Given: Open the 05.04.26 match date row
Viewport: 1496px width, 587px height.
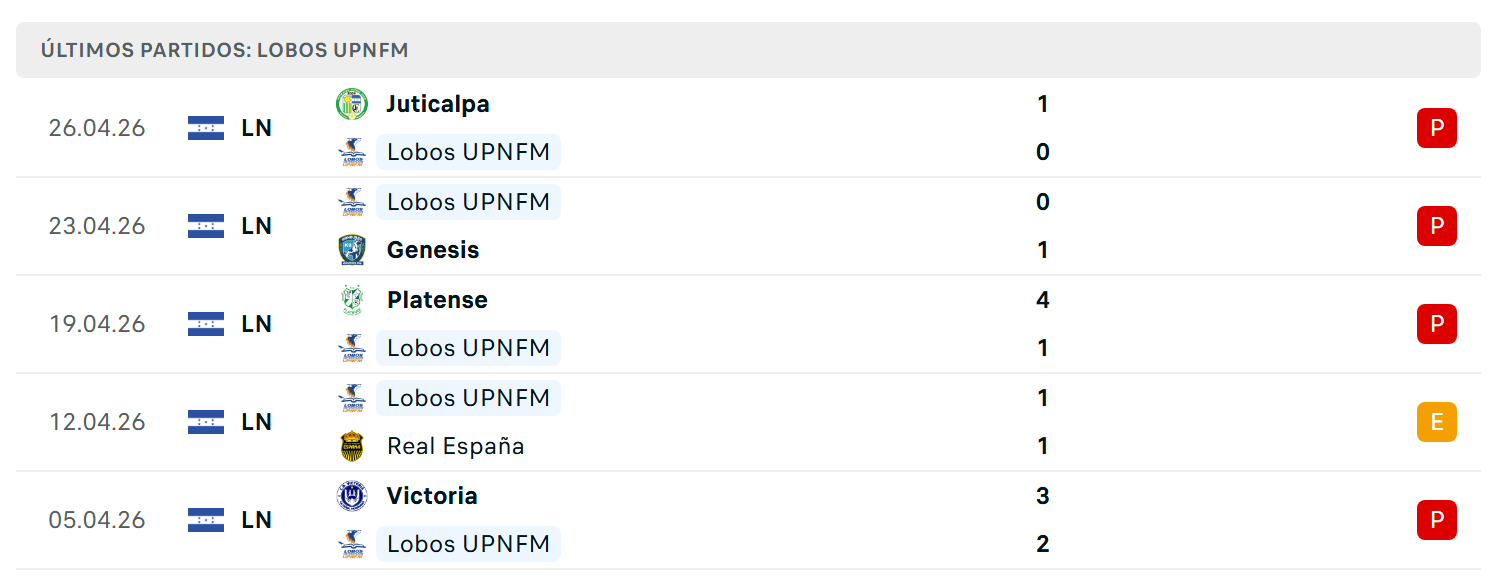Looking at the screenshot, I should click(748, 520).
